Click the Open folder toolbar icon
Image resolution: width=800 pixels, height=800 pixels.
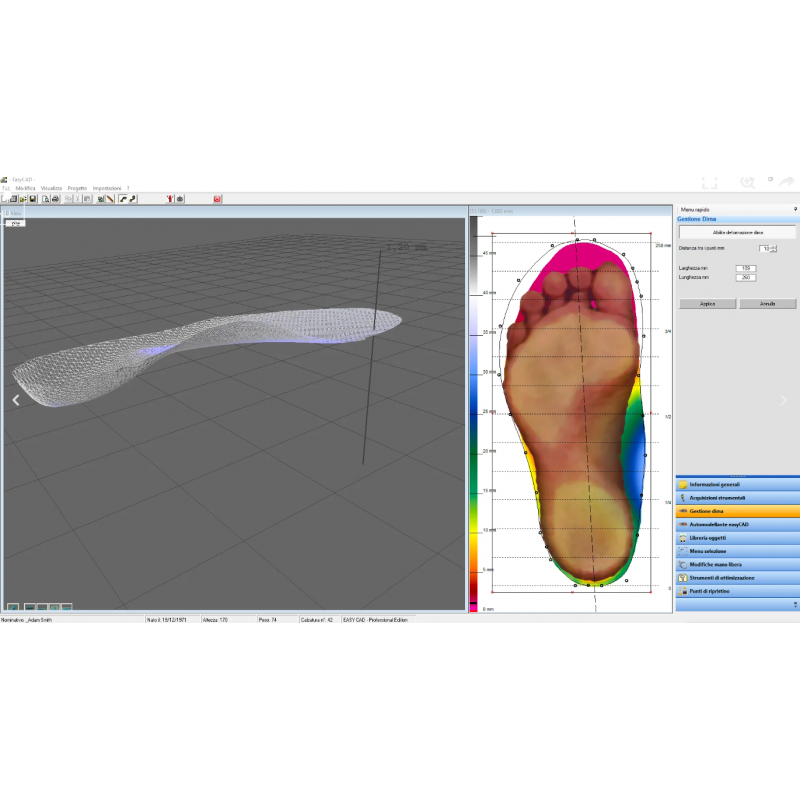pos(22,199)
